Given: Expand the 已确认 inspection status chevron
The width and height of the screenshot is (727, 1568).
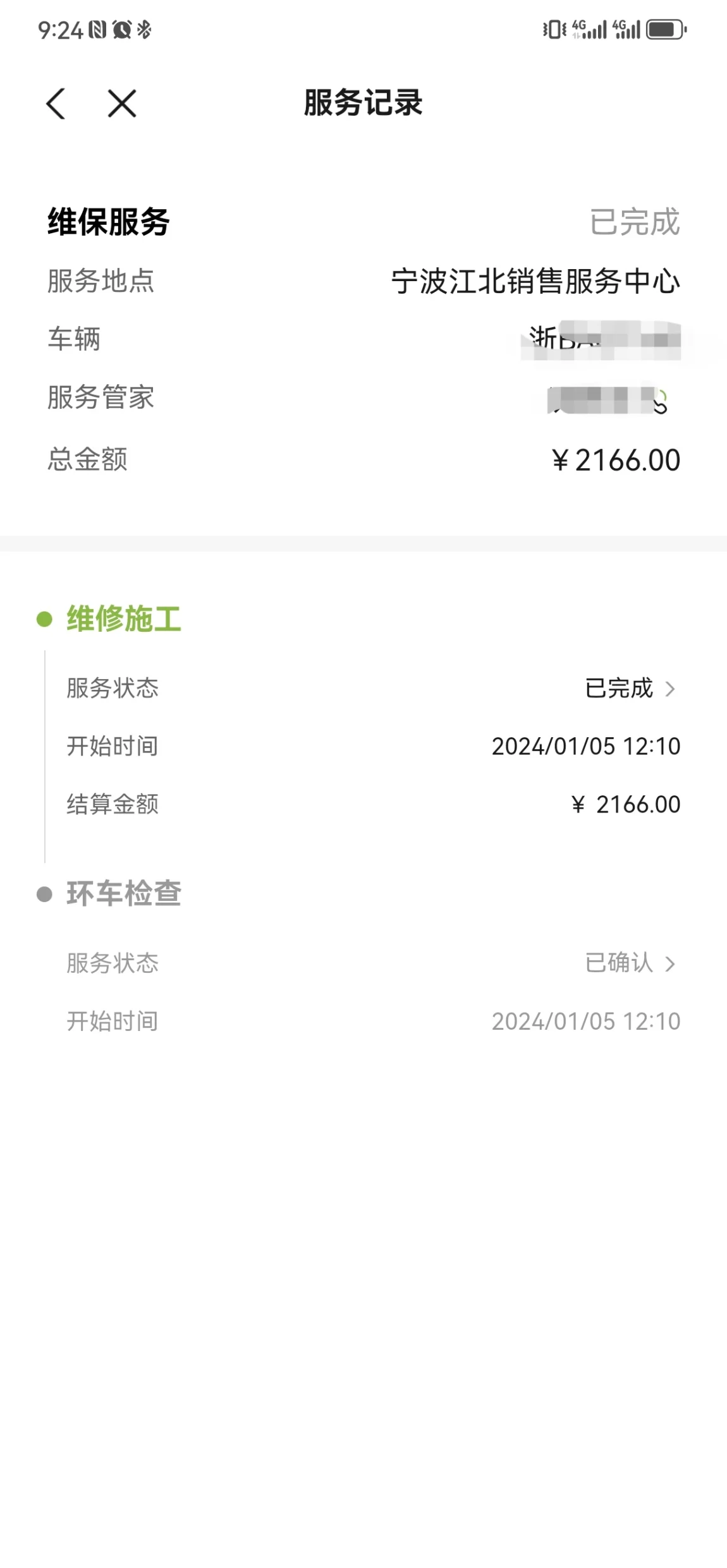Looking at the screenshot, I should click(670, 964).
